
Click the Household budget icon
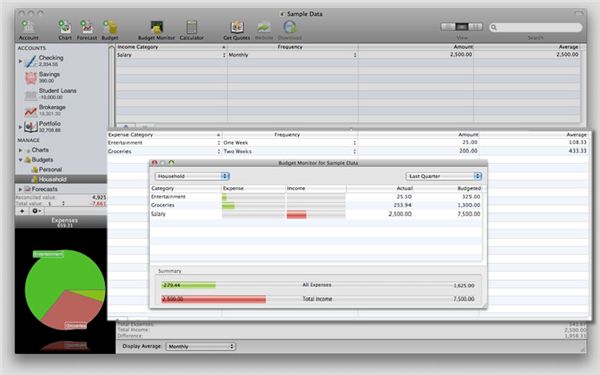tap(35, 179)
